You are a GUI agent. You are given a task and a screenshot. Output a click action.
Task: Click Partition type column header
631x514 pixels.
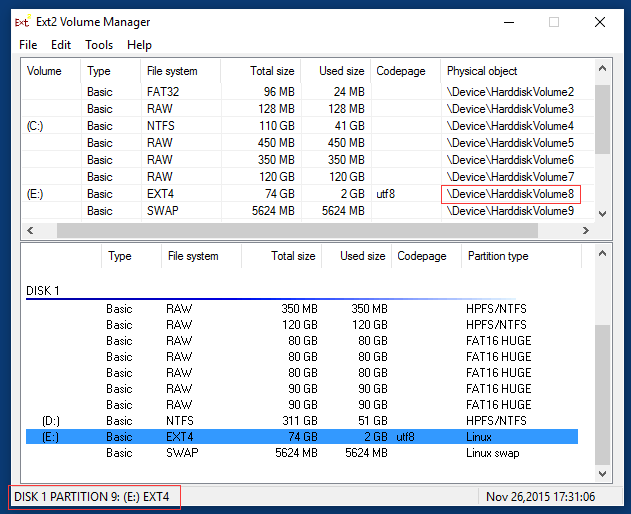point(497,256)
